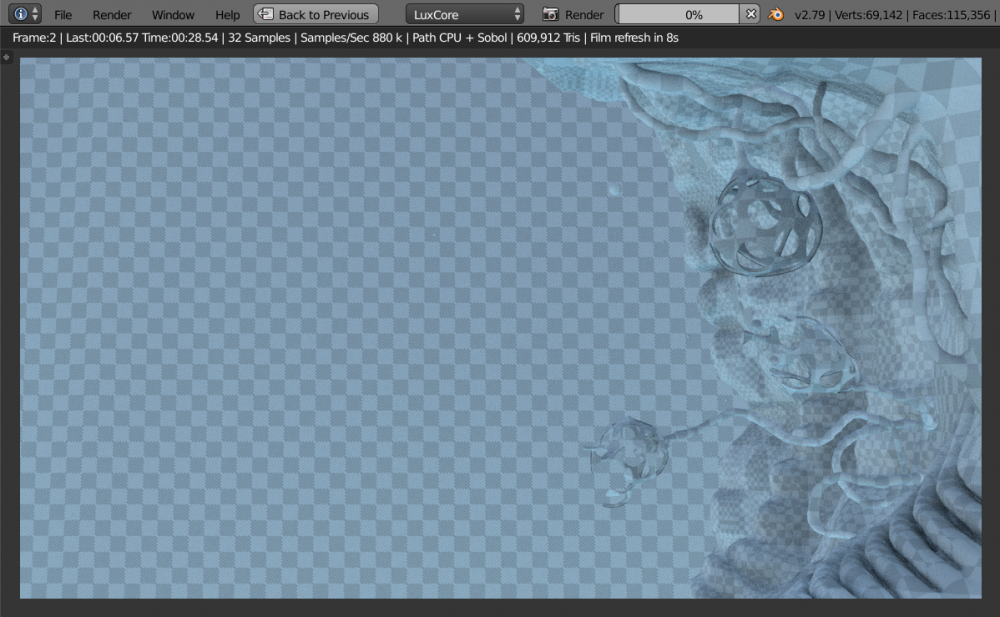Screen dimensions: 1000x617
Task: Click the Last:00:06.57 render time text
Action: pos(102,38)
